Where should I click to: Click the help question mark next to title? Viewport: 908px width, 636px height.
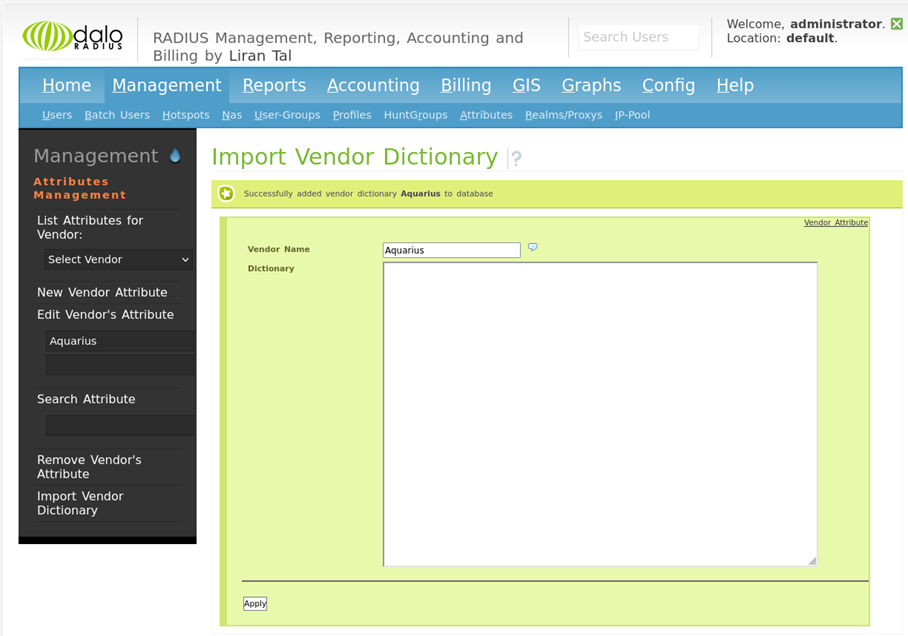pyautogui.click(x=517, y=158)
